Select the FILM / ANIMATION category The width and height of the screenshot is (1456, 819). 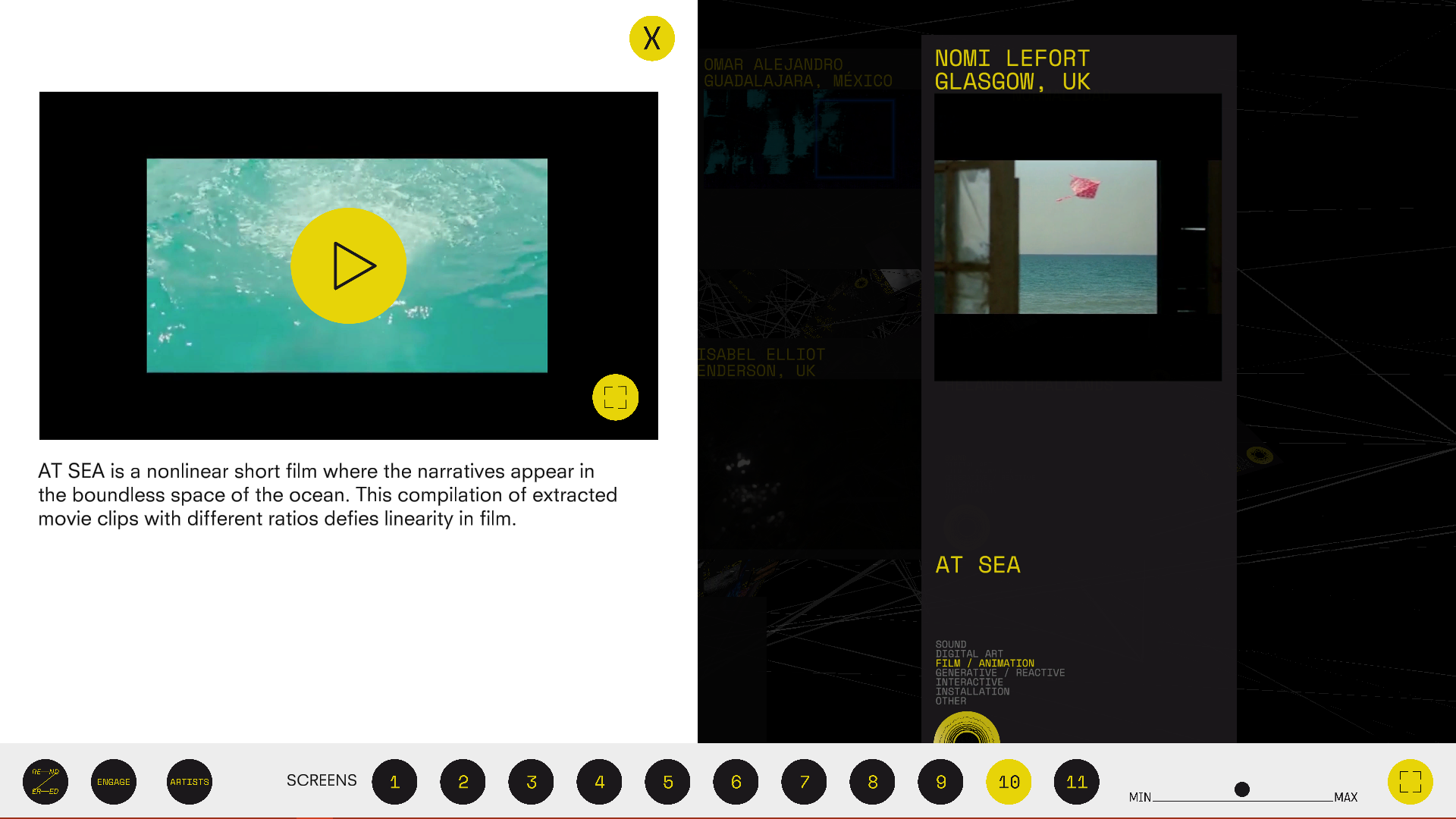point(984,664)
